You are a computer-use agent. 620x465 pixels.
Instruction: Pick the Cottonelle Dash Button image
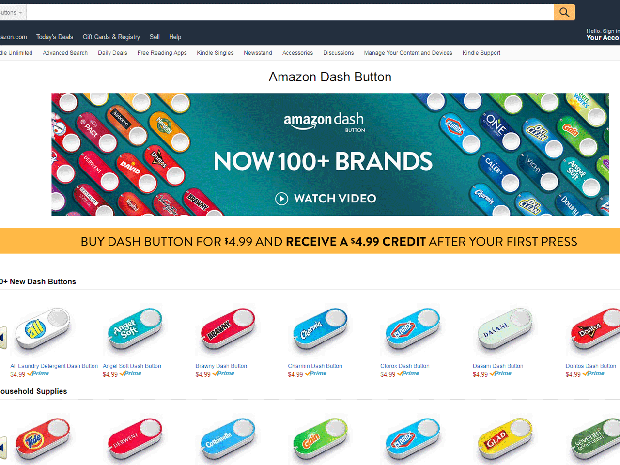[x=227, y=439]
